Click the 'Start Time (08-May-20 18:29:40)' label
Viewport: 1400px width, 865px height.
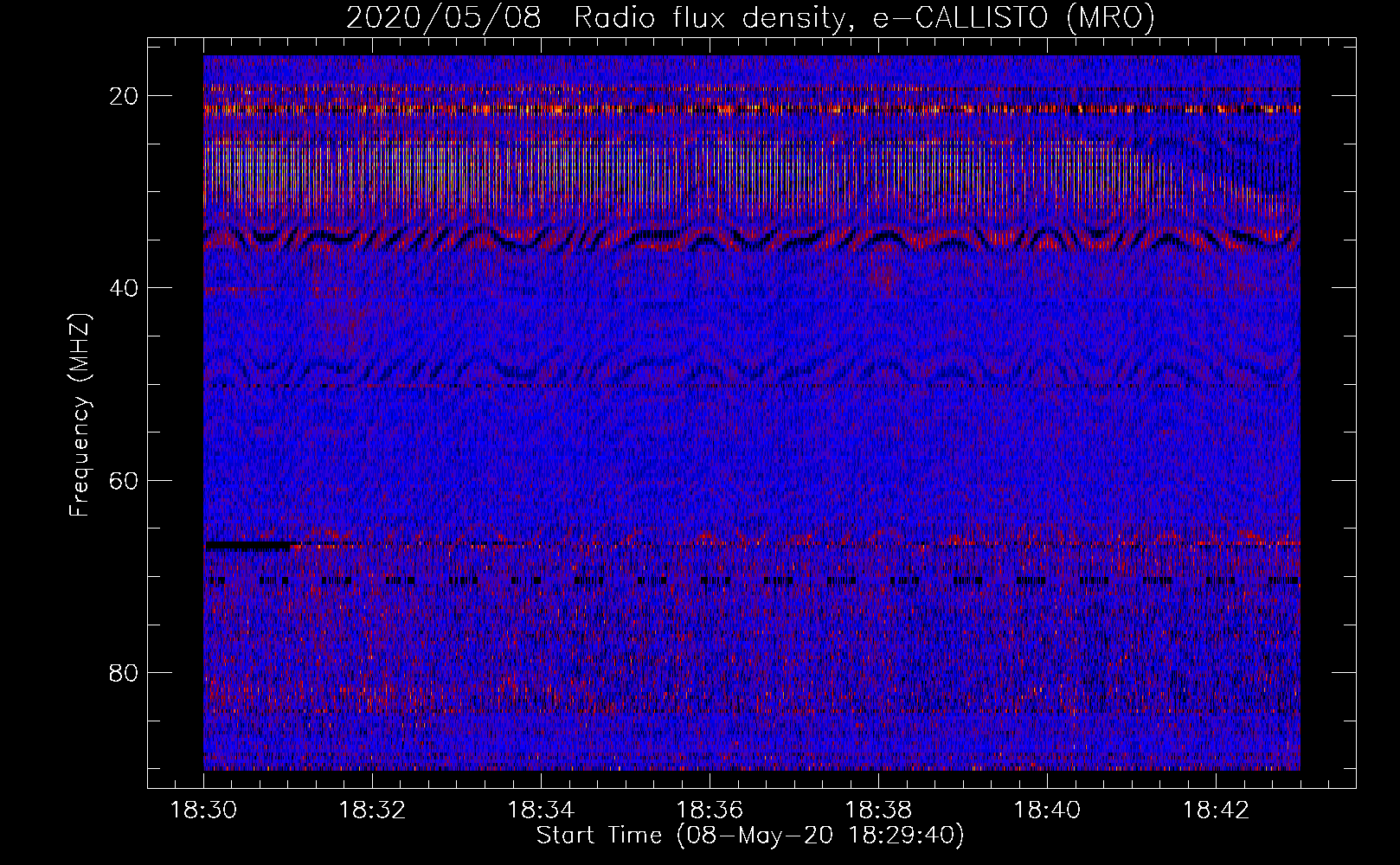point(750,836)
